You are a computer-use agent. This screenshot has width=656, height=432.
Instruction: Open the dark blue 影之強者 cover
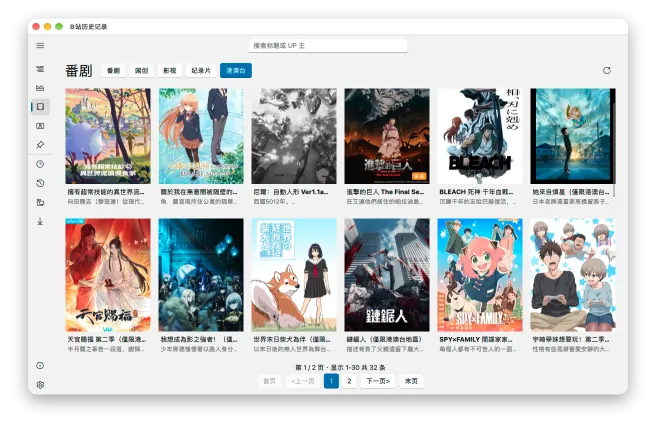[201, 275]
